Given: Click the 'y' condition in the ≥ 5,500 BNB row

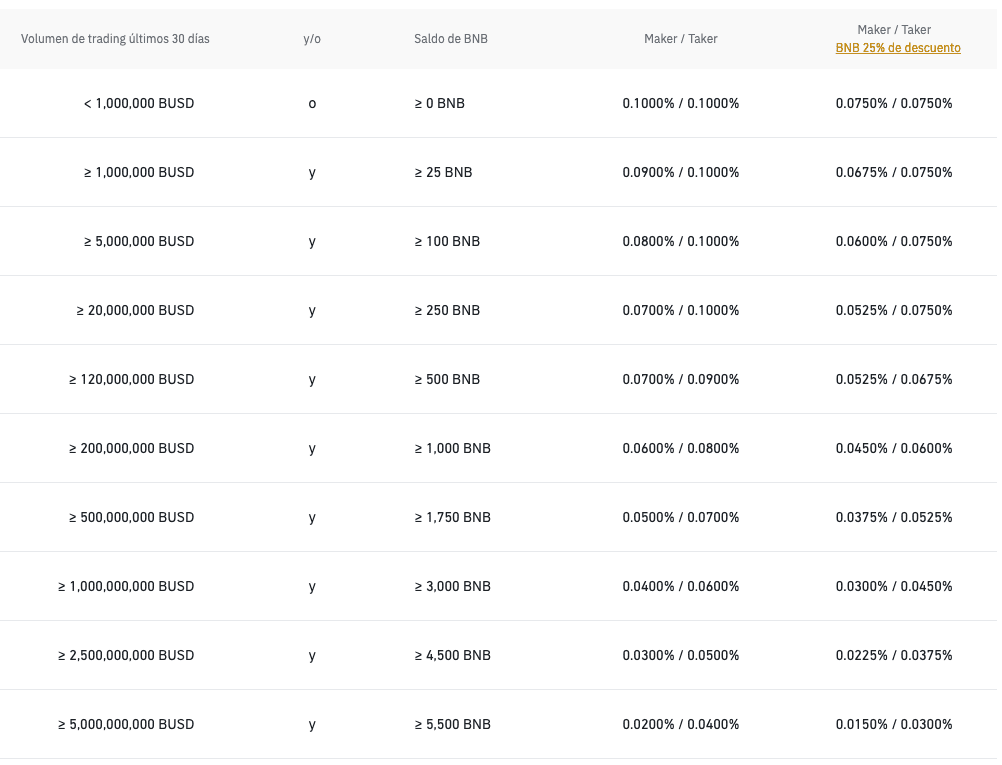Looking at the screenshot, I should 312,725.
